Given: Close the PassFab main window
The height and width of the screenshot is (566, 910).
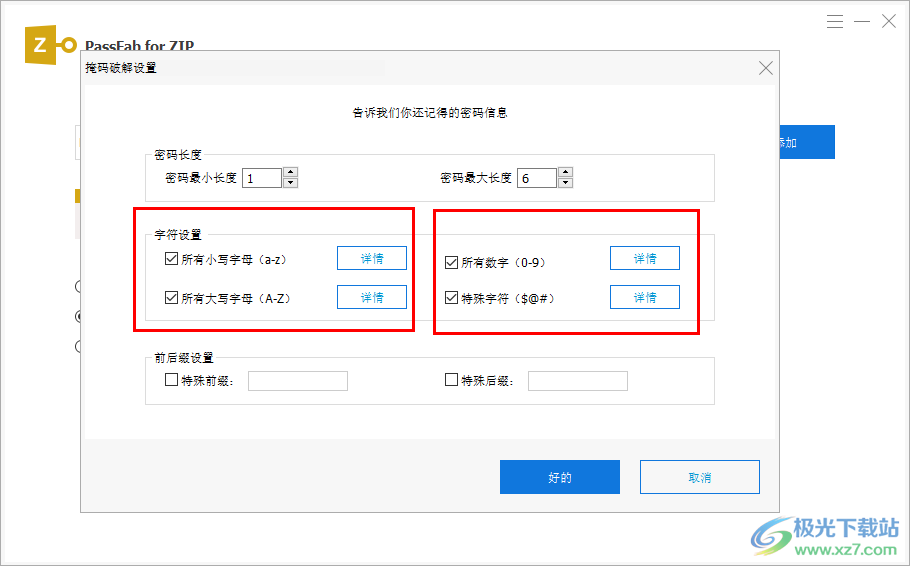Looking at the screenshot, I should 889,21.
